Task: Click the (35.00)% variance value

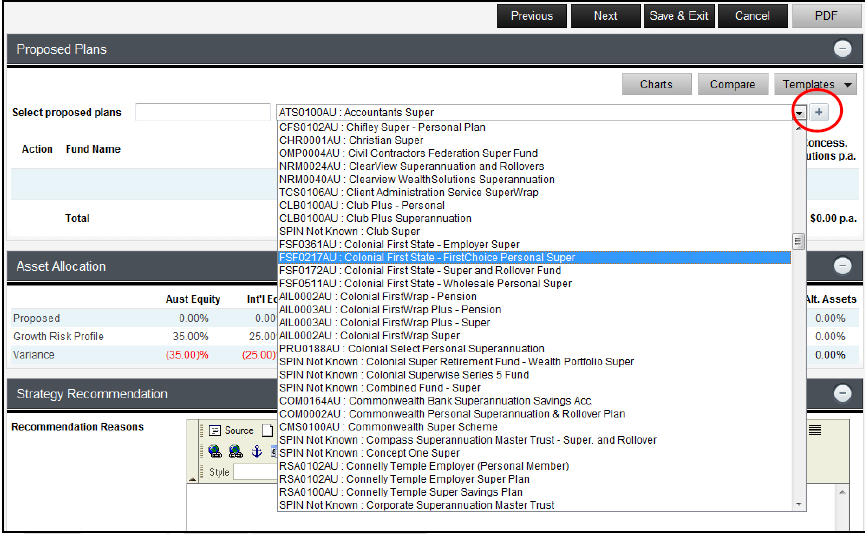Action: 187,355
